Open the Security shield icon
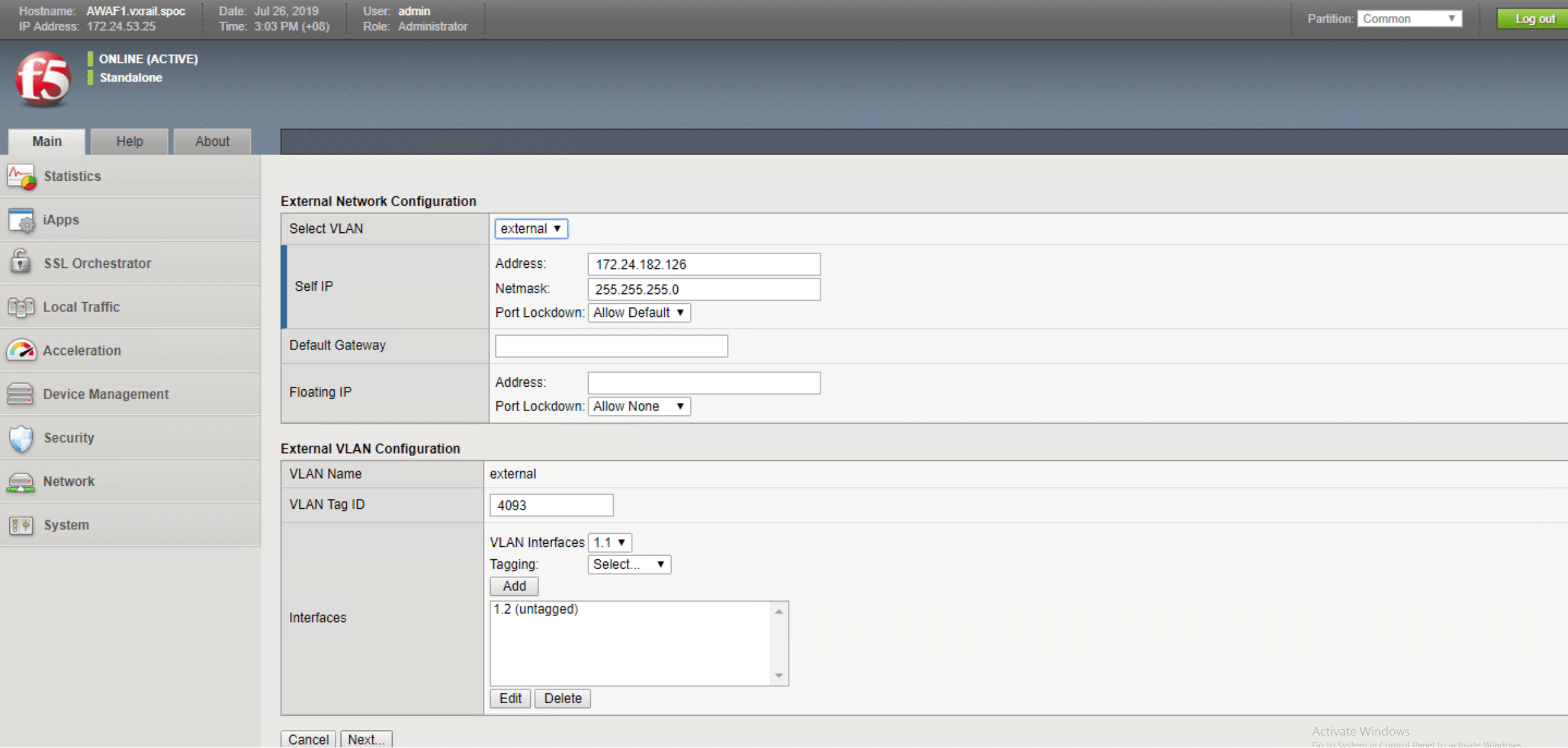Screen dimensions: 1568x748 [21, 438]
